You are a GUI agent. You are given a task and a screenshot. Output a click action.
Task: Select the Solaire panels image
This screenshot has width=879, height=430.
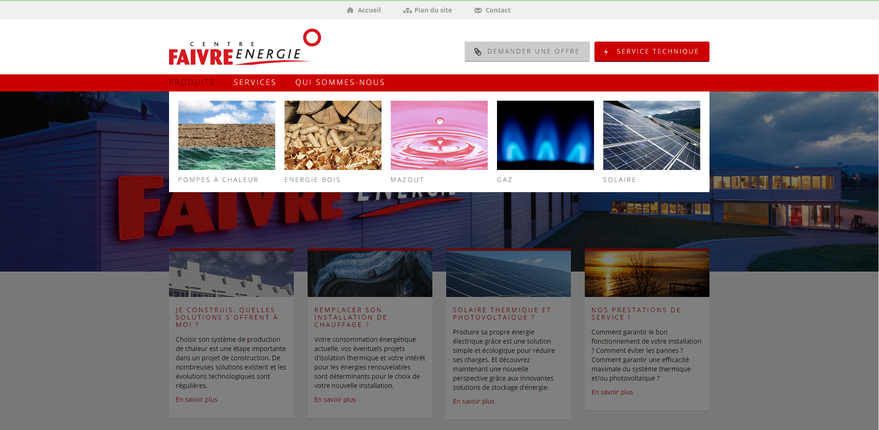(651, 135)
